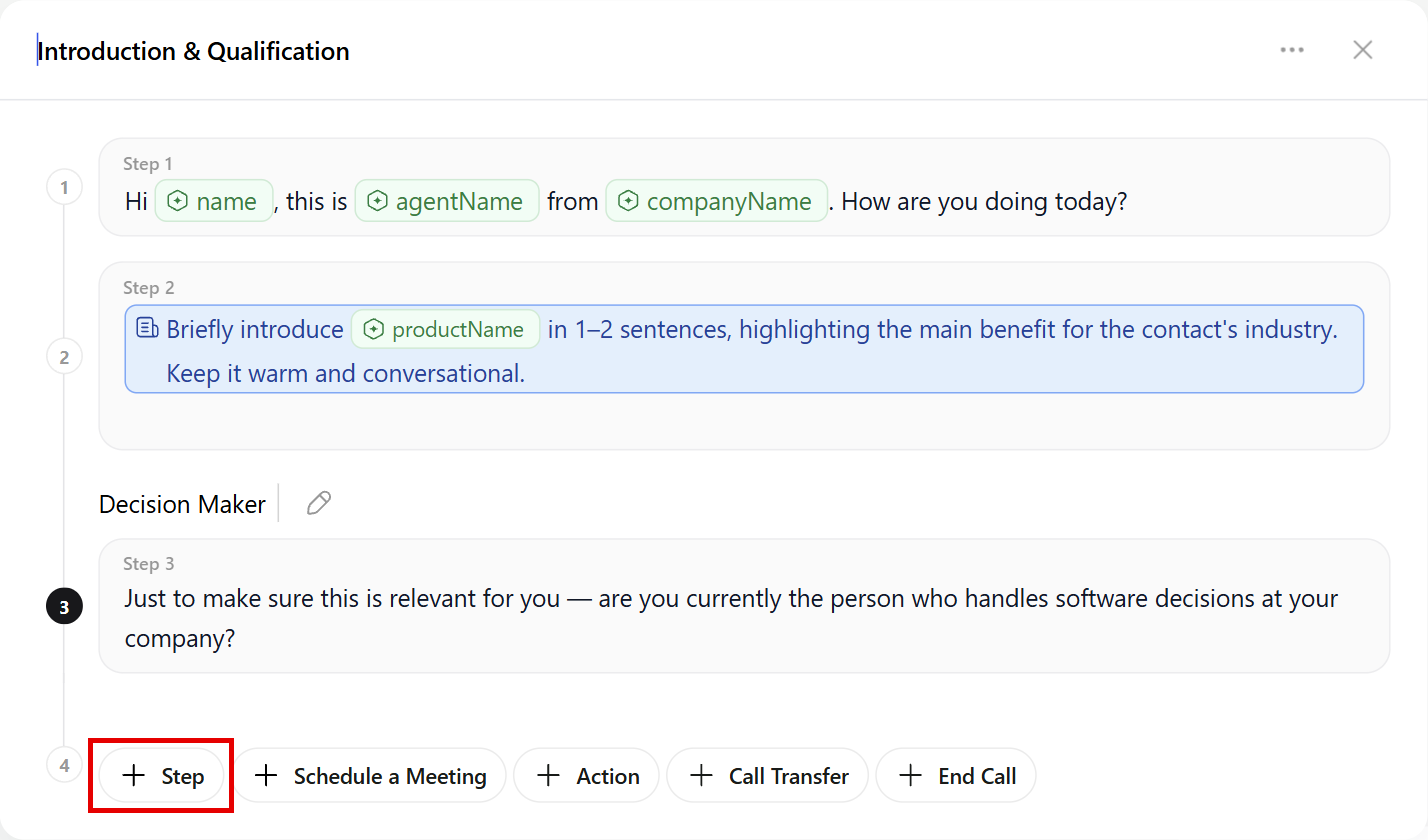Click the 'Step 2' label

pos(149,288)
